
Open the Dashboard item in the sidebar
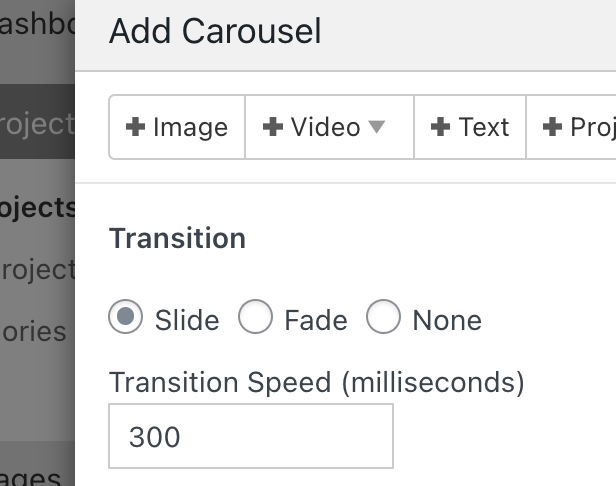point(37,25)
